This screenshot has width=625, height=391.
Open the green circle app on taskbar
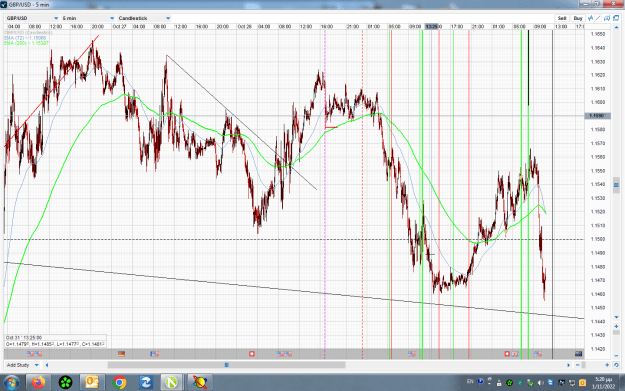coord(65,383)
